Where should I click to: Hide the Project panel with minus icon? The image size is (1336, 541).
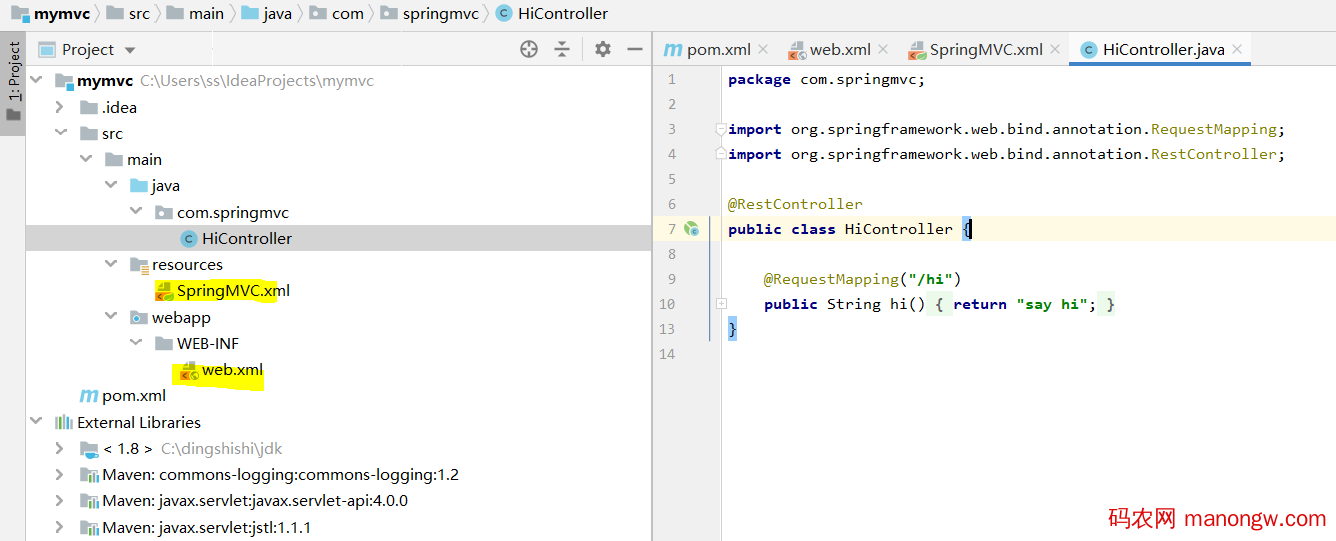pyautogui.click(x=635, y=49)
